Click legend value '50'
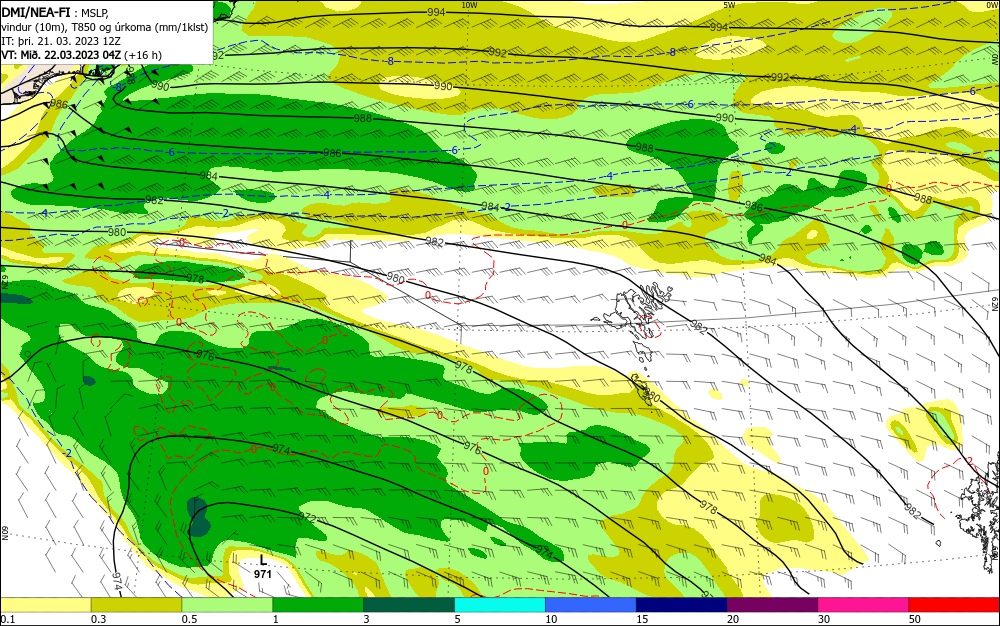 coord(915,619)
